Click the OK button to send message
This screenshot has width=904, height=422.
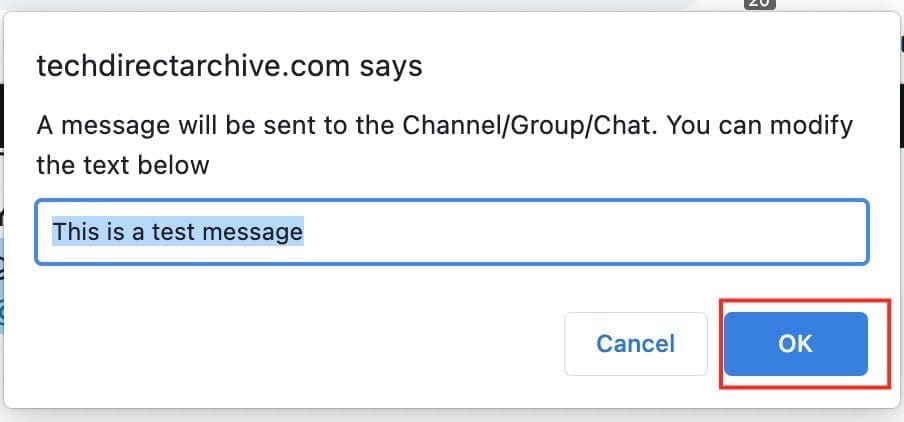coord(795,344)
